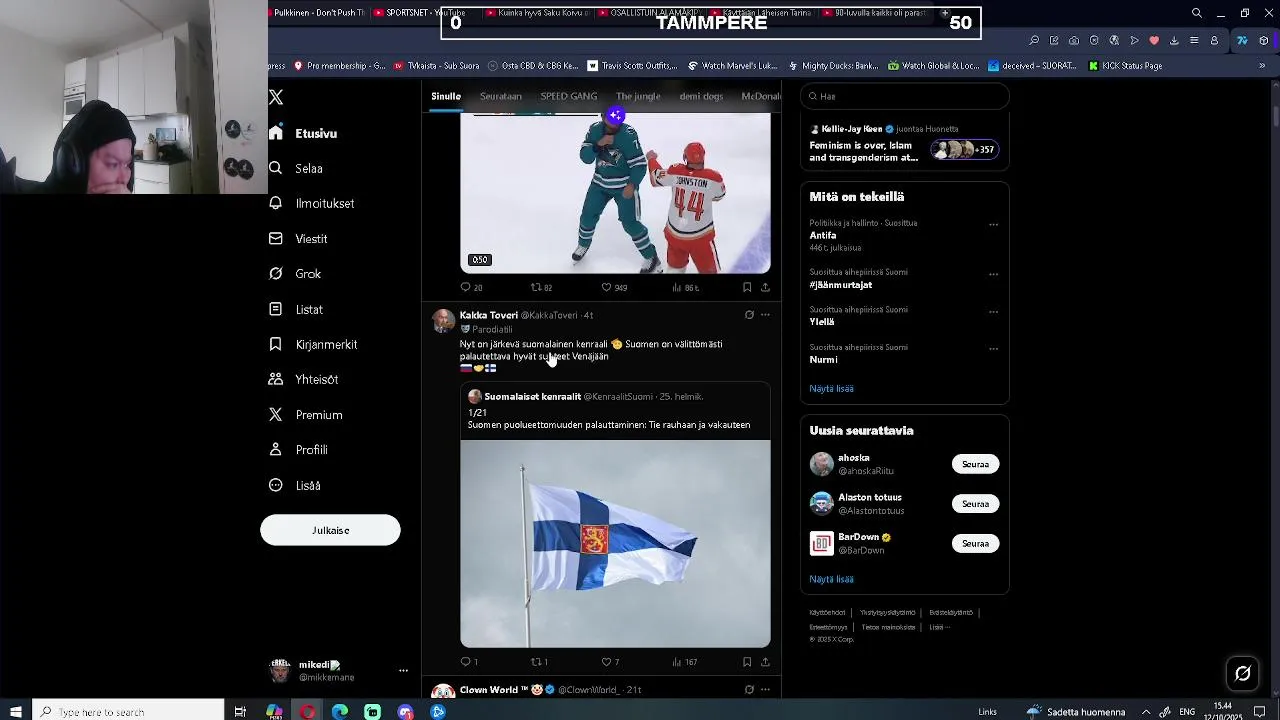The image size is (1280, 720).
Task: Share the Kakka Toveri post
Action: tap(765, 662)
